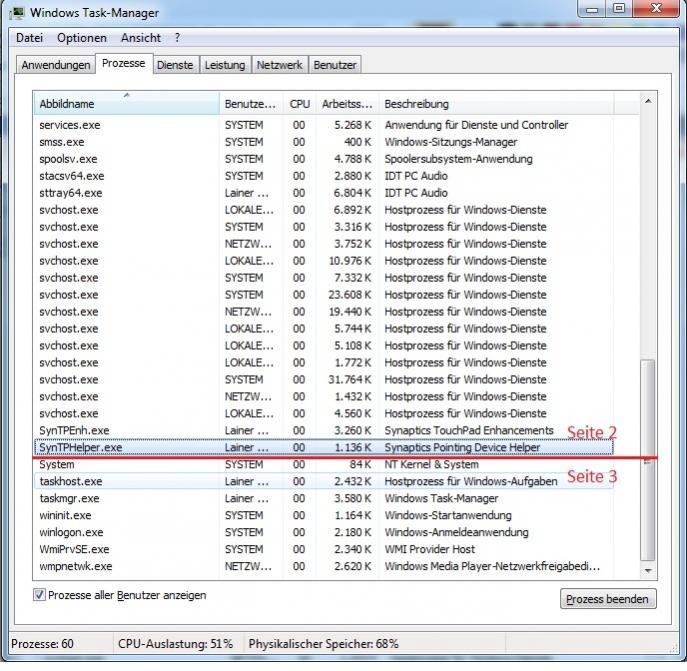The image size is (687, 671).
Task: Click the Windows-Sitzungs-Manager description
Action: (x=451, y=142)
